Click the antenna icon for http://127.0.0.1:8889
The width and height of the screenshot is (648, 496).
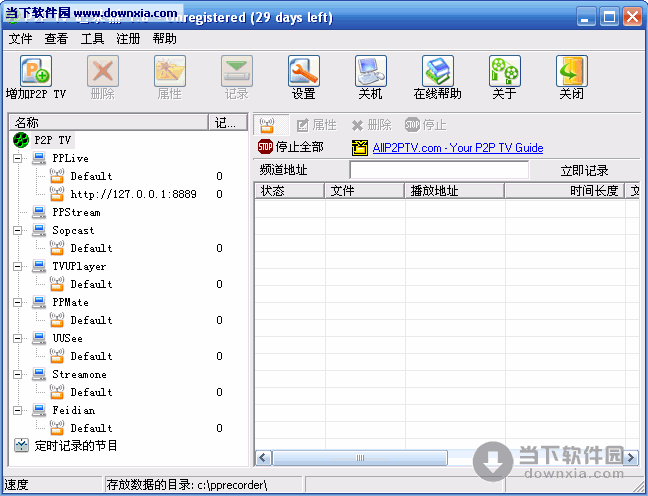point(57,194)
